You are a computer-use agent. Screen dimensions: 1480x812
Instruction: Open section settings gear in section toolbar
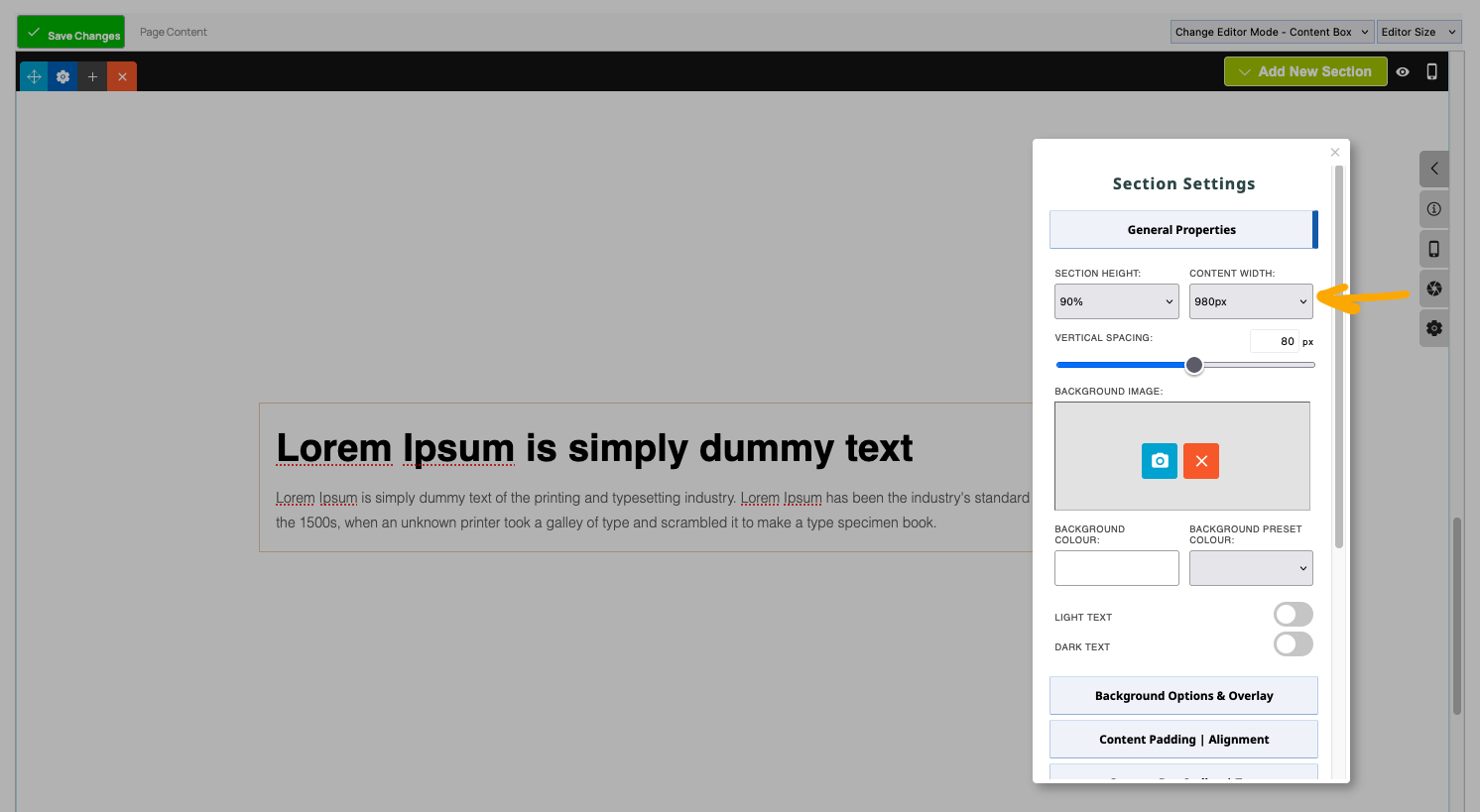(63, 76)
